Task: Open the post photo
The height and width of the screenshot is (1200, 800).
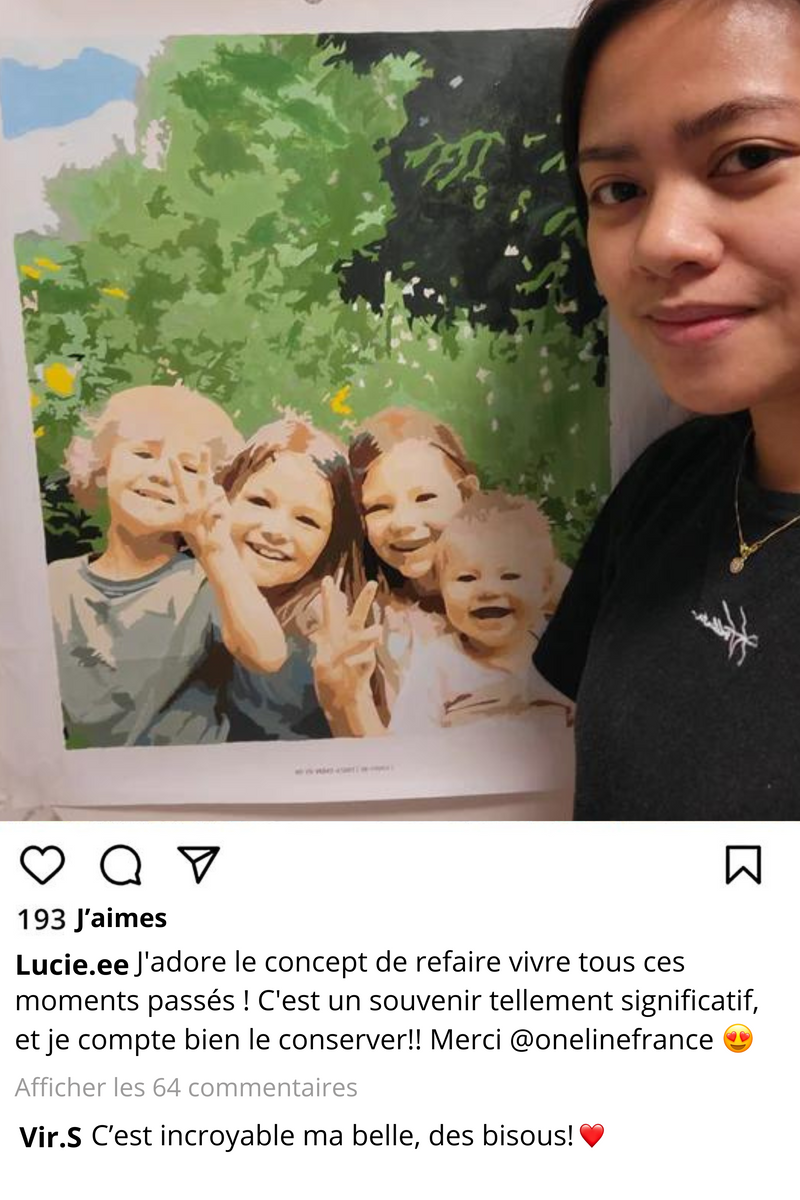Action: 400,410
